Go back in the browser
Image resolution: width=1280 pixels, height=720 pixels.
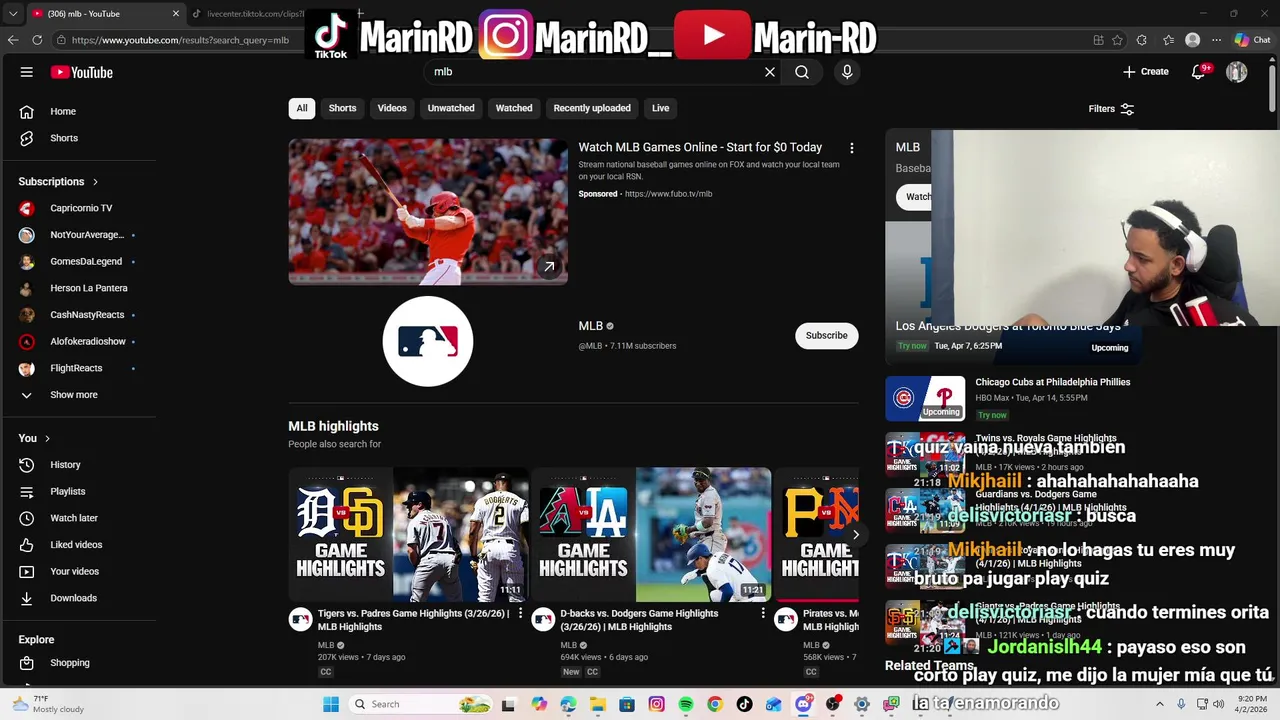[13, 40]
